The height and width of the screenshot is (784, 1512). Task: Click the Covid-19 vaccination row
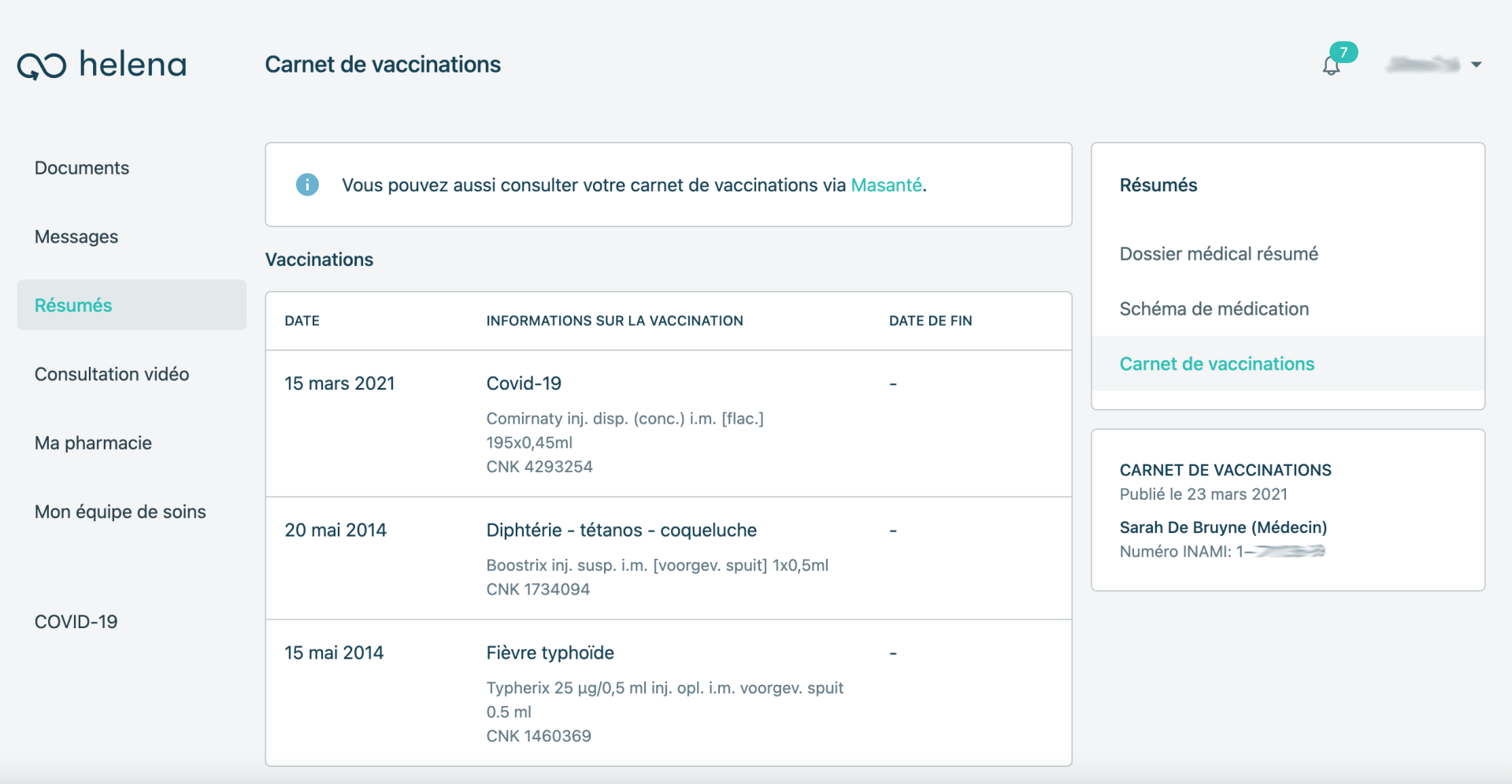tap(669, 423)
